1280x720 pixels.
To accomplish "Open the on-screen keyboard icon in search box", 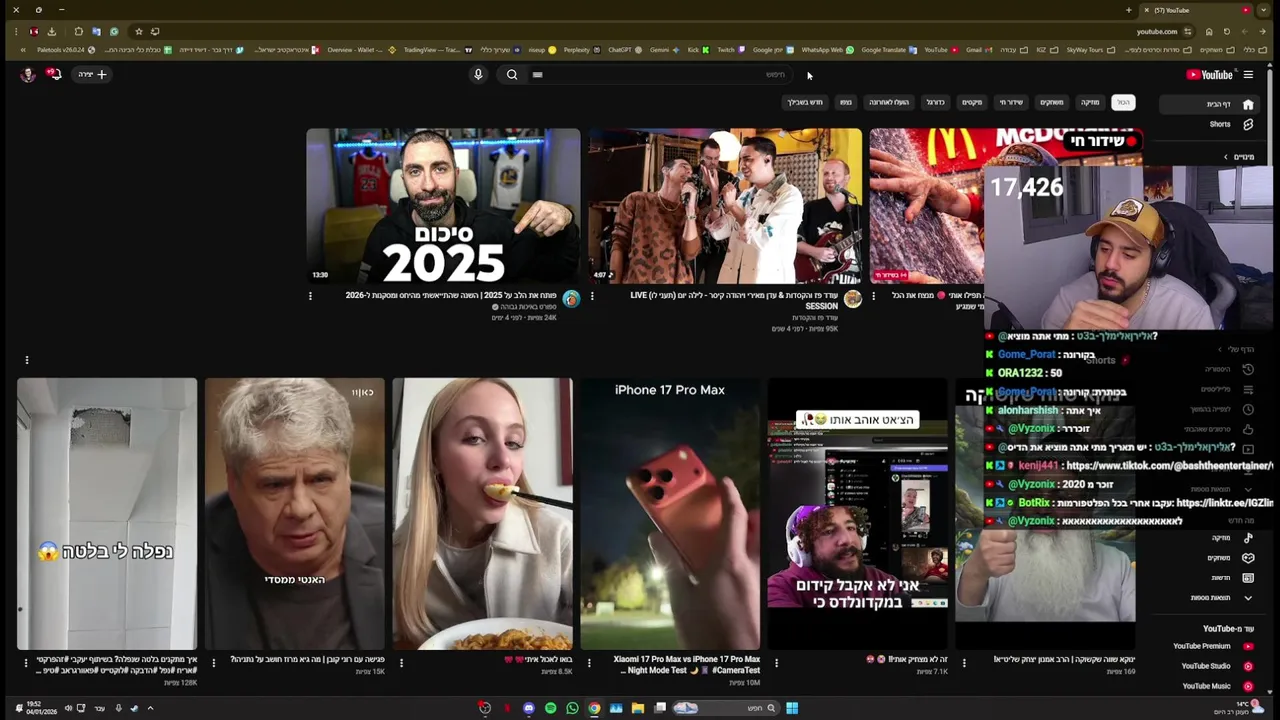I will (x=537, y=74).
